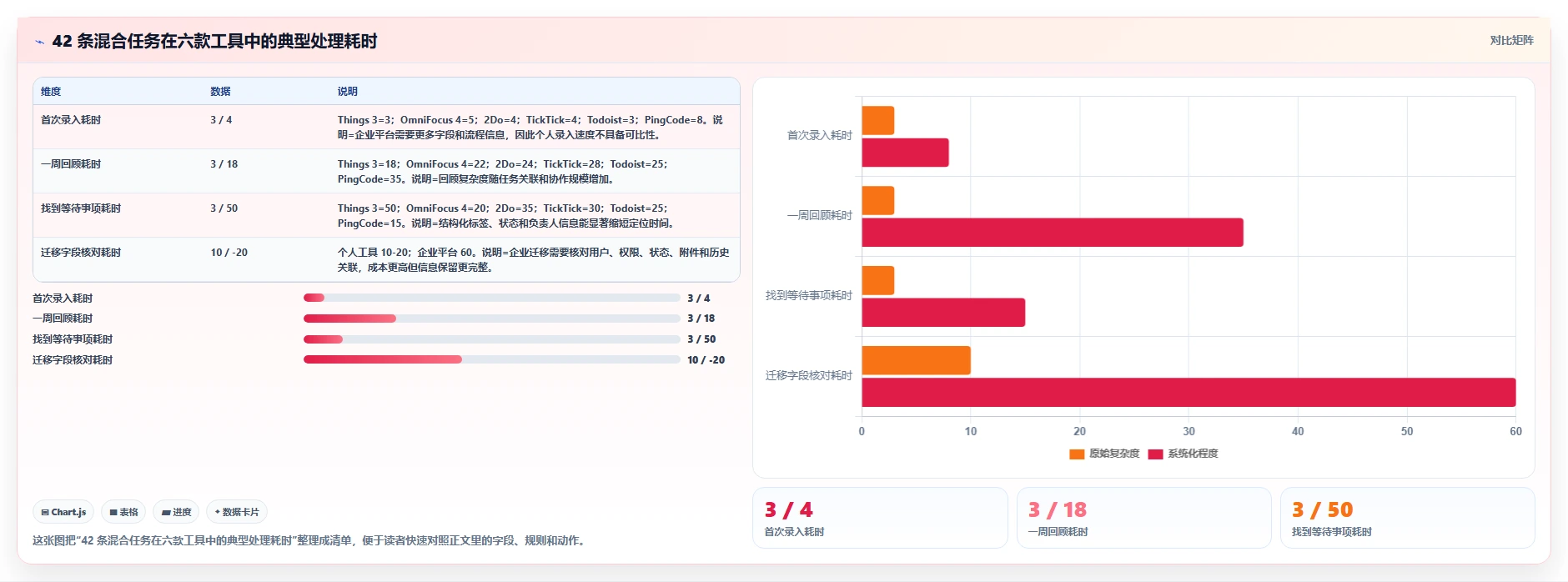Toggle the 系统化程度 legend entry
This screenshot has width=1568, height=582.
pos(1184,454)
